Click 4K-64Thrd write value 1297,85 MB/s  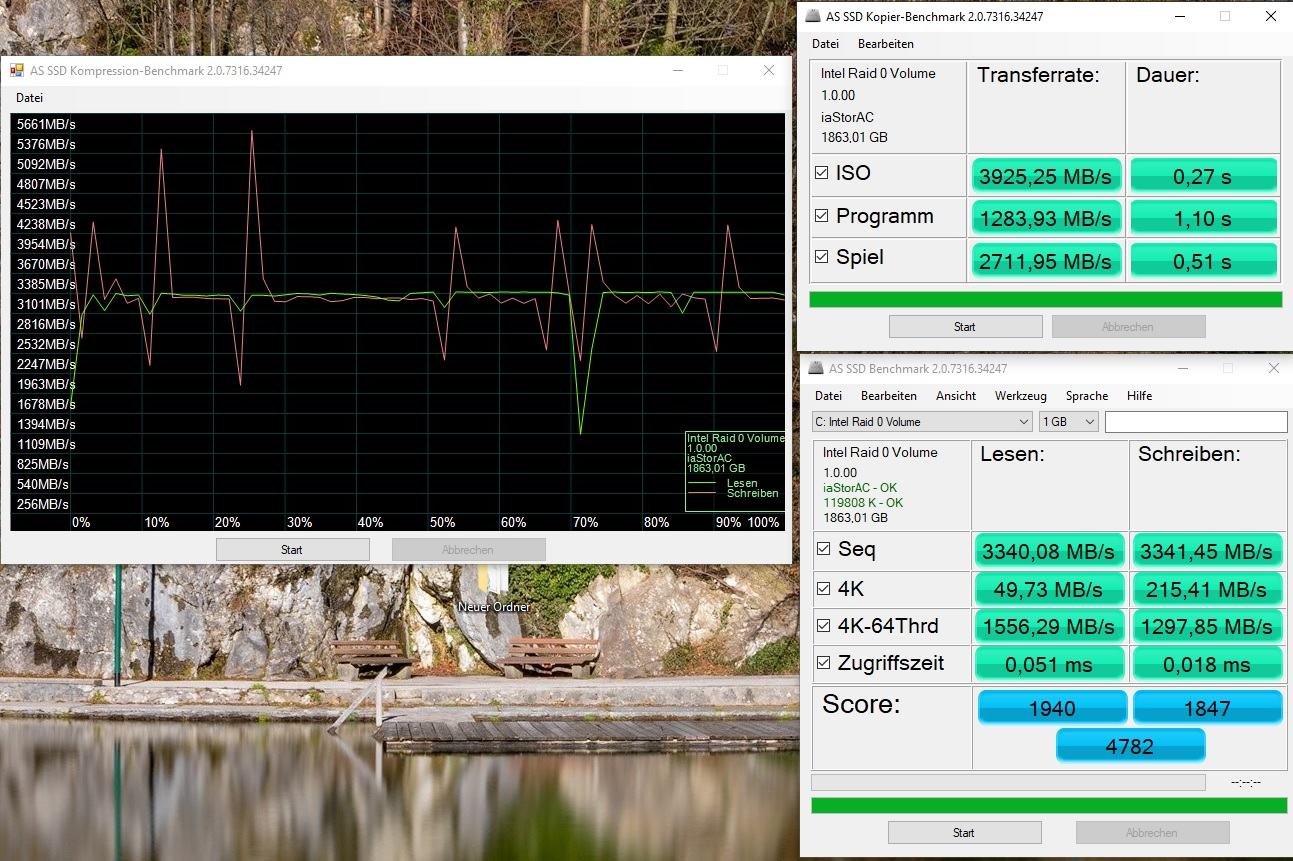point(1208,626)
